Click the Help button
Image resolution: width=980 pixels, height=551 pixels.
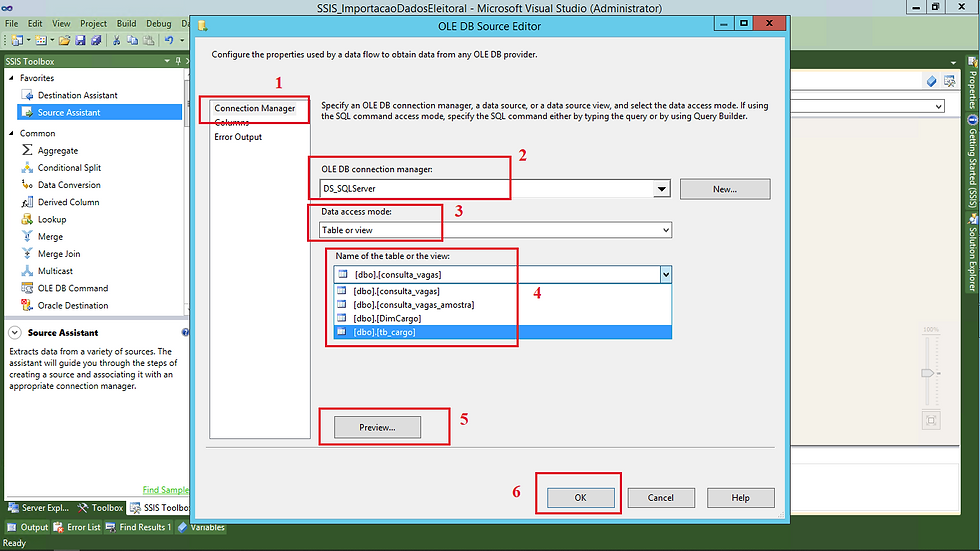click(741, 498)
